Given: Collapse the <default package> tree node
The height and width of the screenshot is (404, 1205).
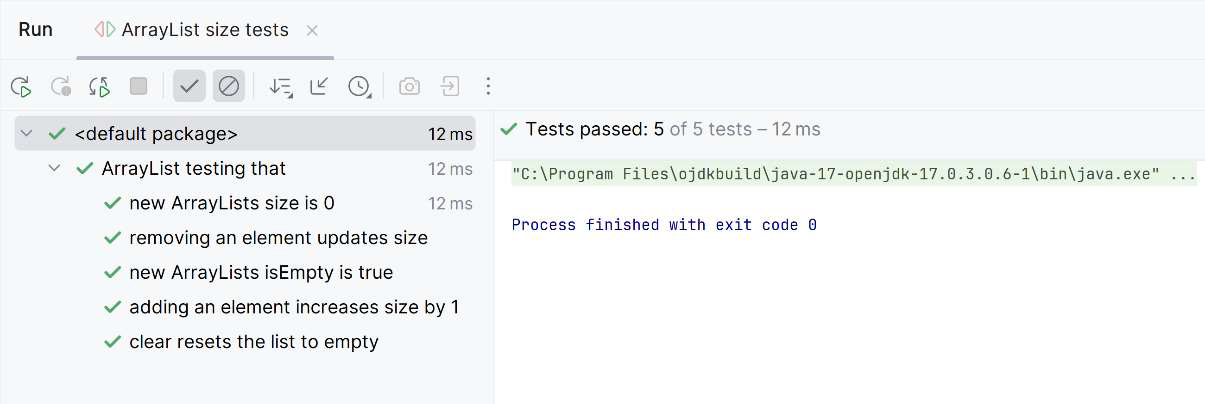Looking at the screenshot, I should coord(27,134).
